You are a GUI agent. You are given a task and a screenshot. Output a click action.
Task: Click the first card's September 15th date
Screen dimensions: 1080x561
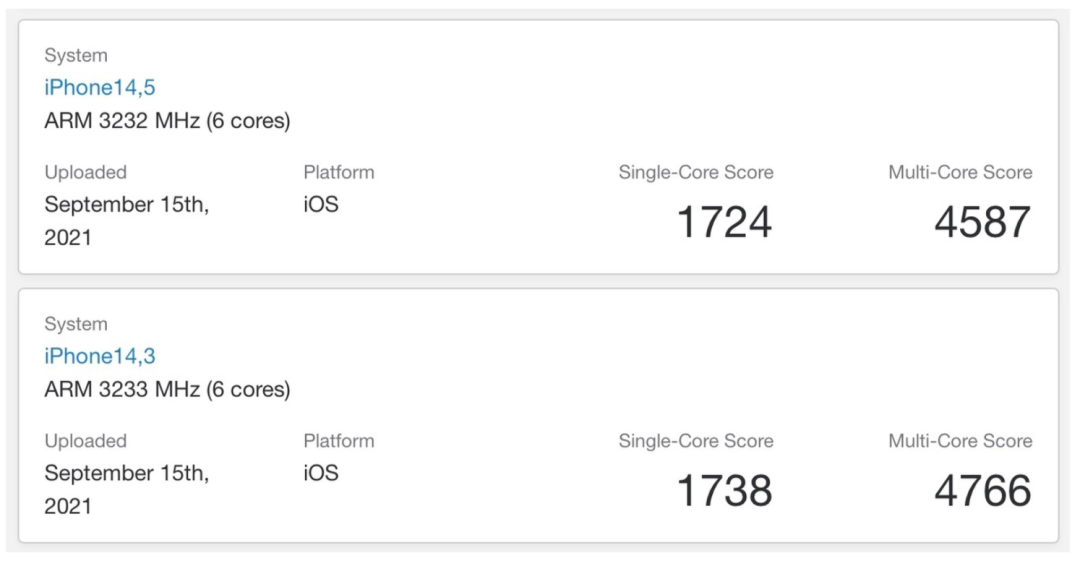click(126, 205)
